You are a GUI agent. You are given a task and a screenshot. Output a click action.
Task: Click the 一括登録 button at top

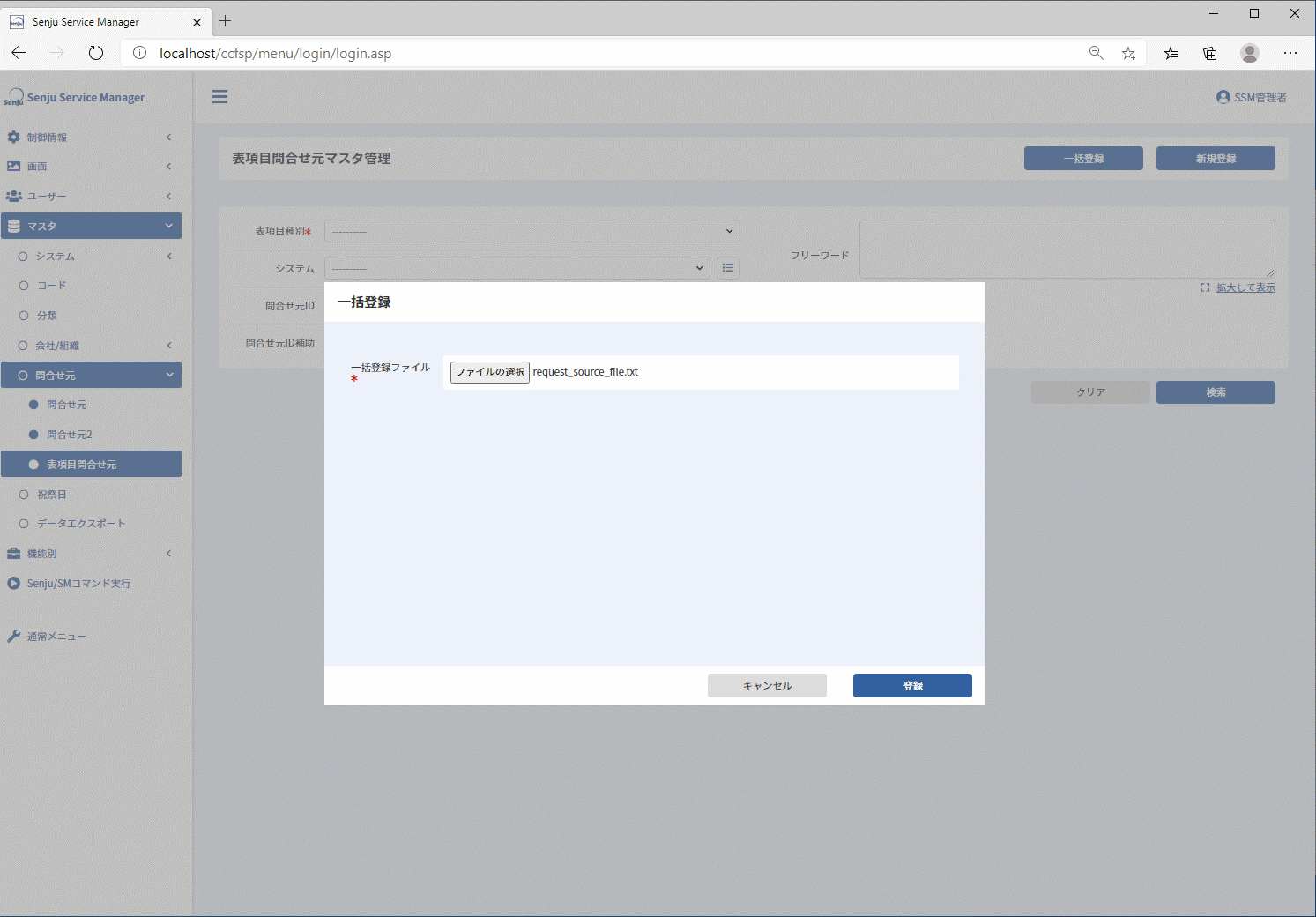[x=1083, y=159]
